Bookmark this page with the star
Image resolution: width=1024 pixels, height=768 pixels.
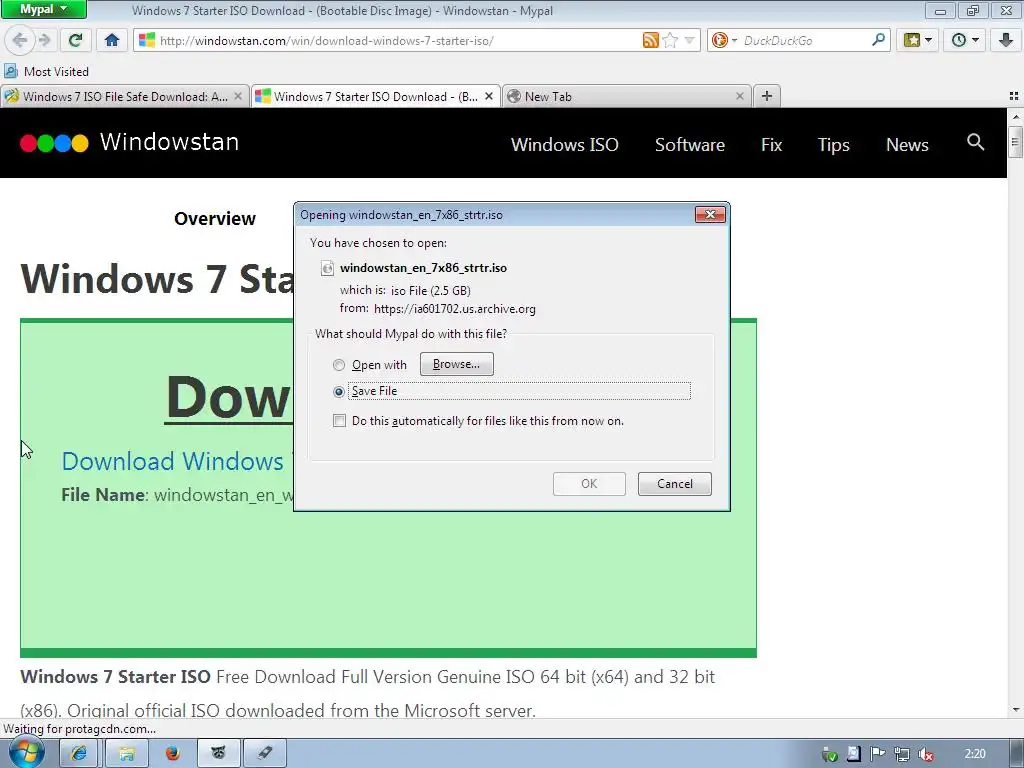pos(670,40)
